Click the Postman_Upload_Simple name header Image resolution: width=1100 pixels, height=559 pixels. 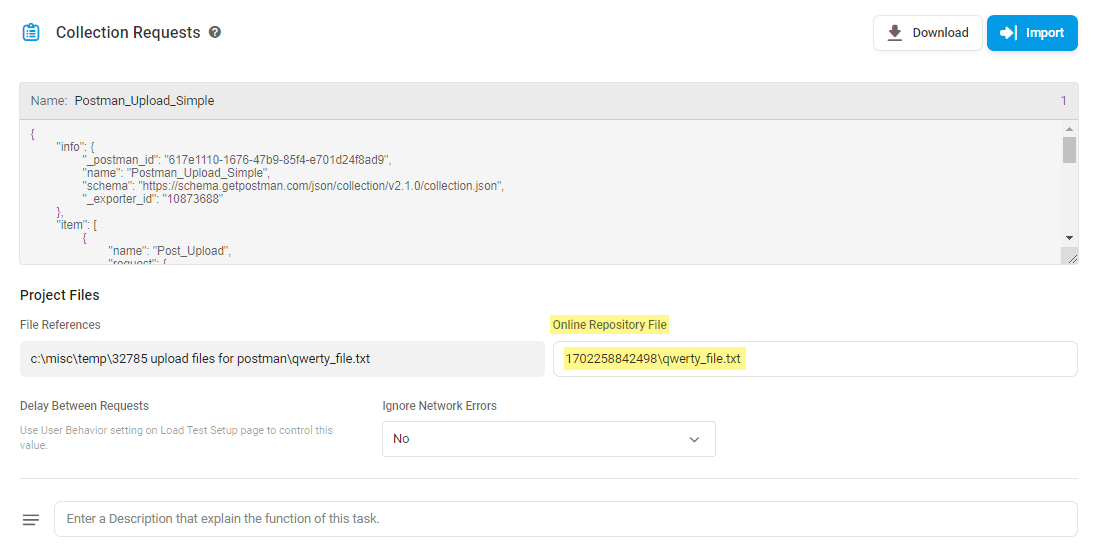144,101
